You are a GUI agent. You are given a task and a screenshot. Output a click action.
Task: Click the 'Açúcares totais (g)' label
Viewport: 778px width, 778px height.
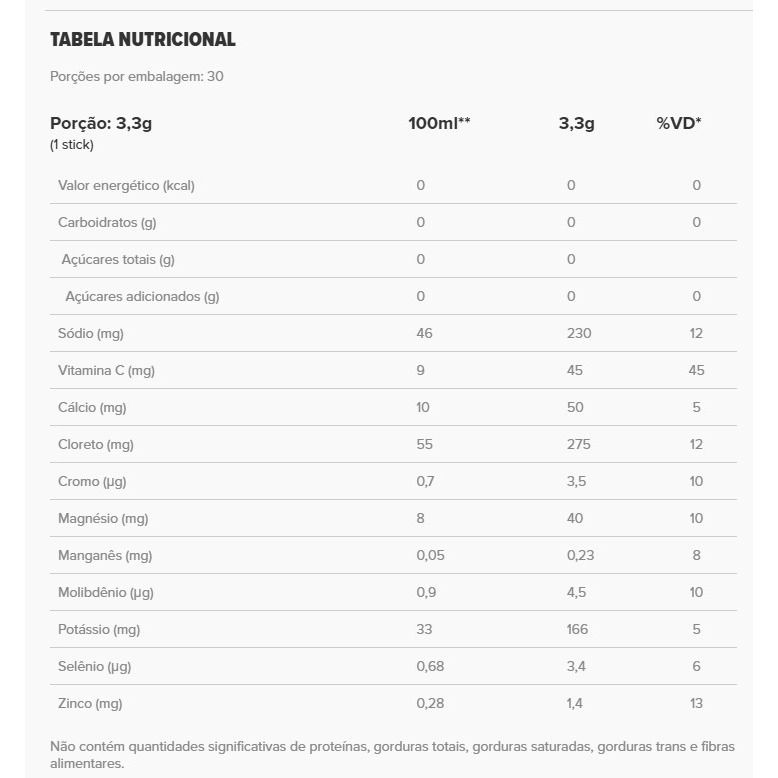point(118,260)
